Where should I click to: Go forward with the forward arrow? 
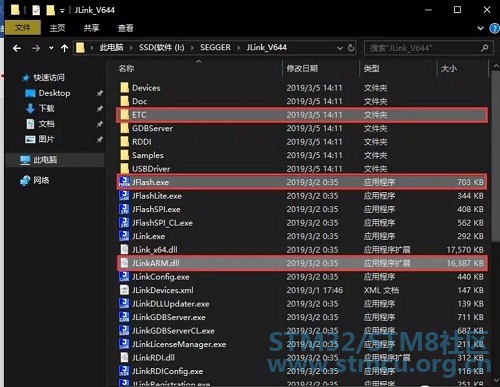point(36,48)
